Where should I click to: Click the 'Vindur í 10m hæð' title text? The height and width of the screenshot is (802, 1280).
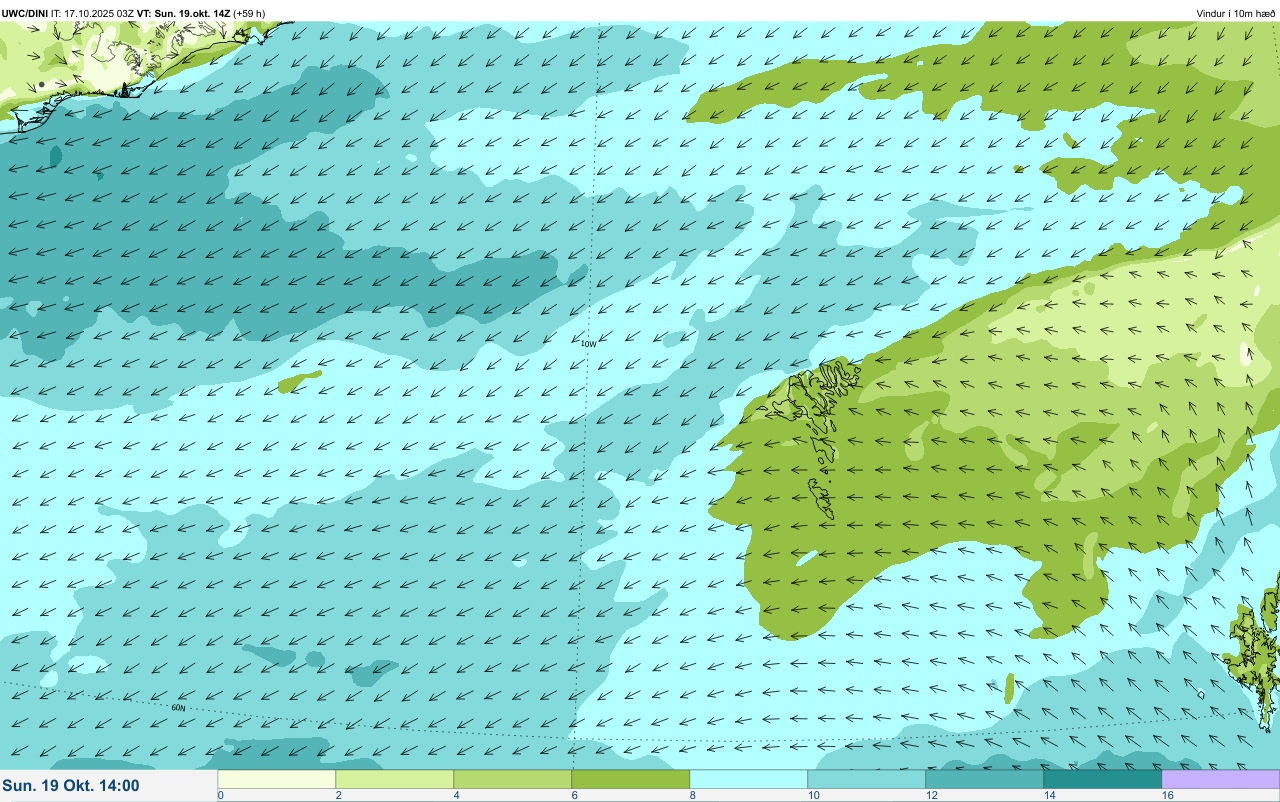point(1236,13)
